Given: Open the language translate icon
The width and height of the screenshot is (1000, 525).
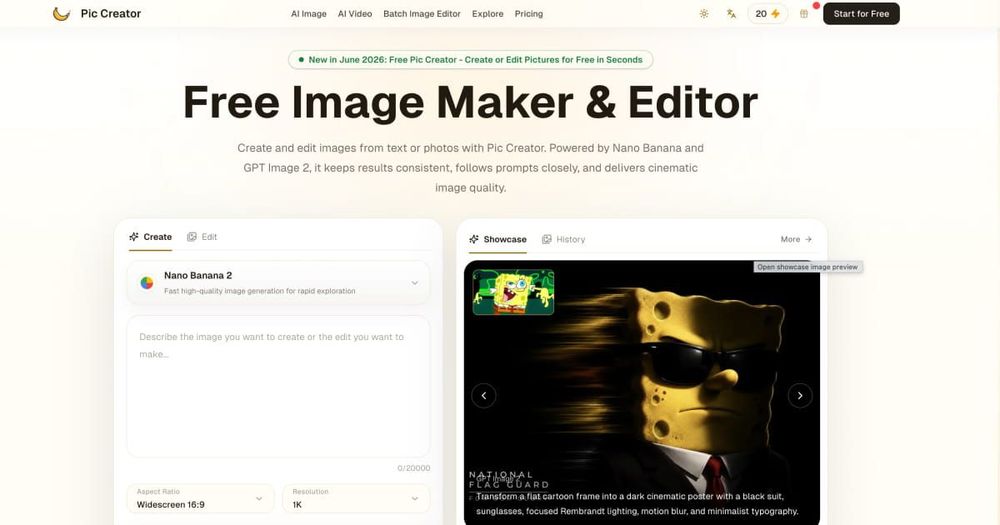Looking at the screenshot, I should [732, 13].
